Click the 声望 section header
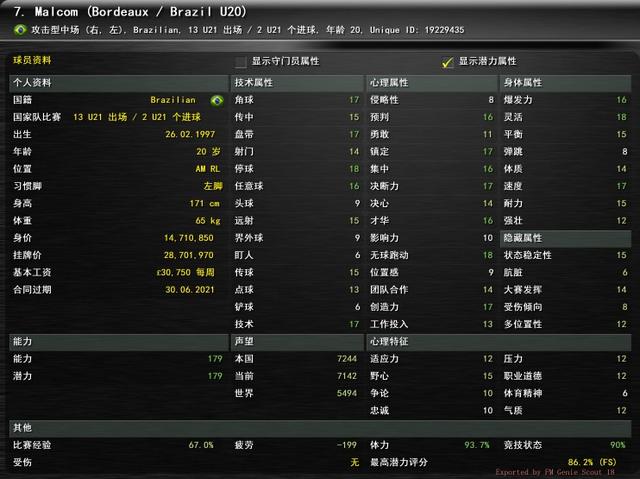 click(297, 342)
